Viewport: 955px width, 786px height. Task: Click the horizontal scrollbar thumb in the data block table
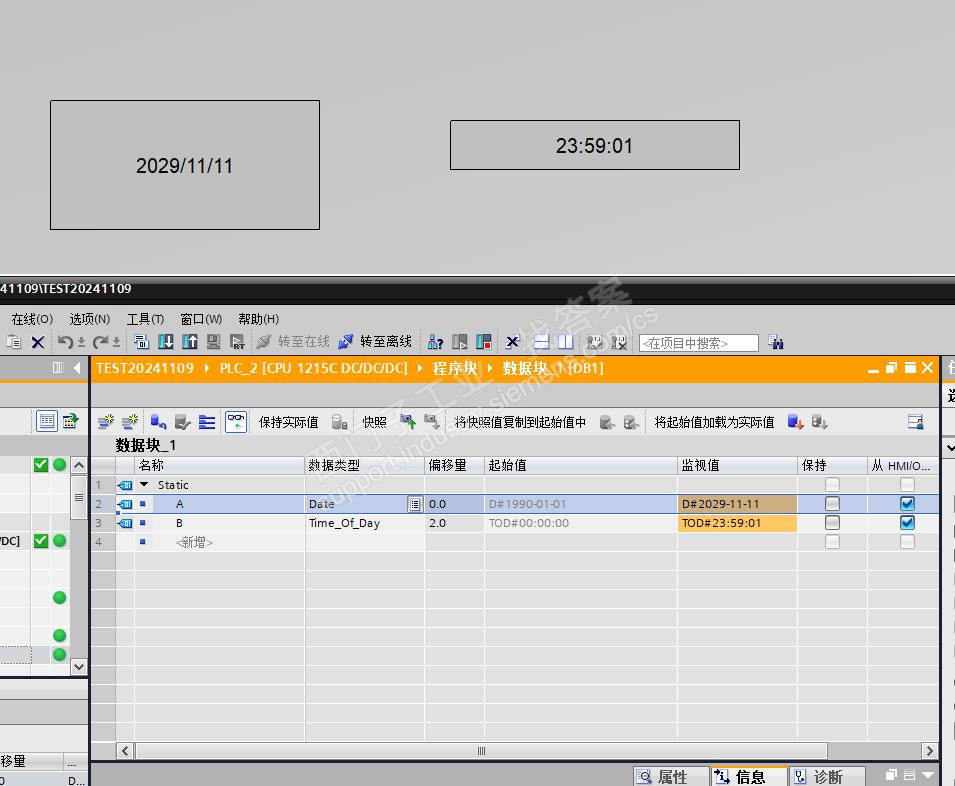click(481, 751)
